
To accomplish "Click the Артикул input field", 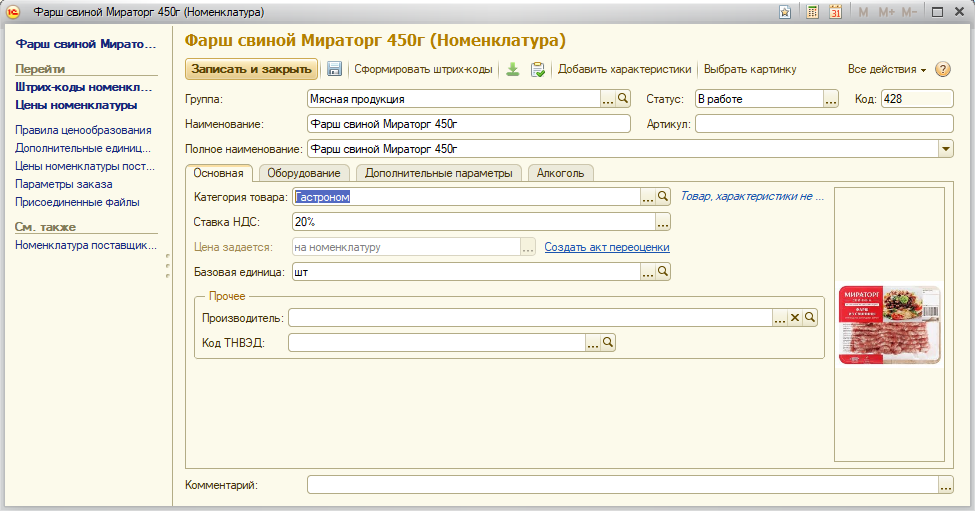I will (824, 124).
